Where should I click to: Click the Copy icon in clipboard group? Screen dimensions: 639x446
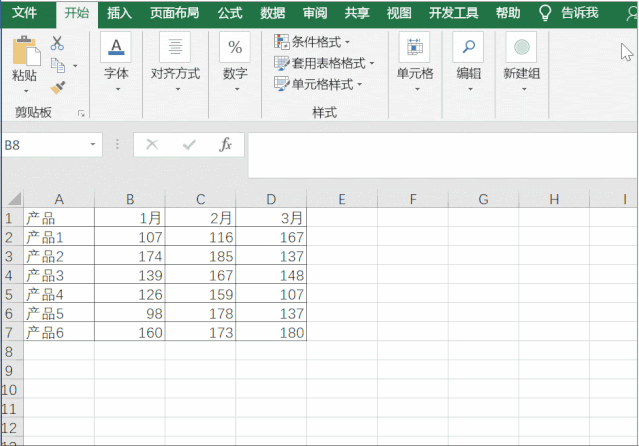tap(58, 65)
